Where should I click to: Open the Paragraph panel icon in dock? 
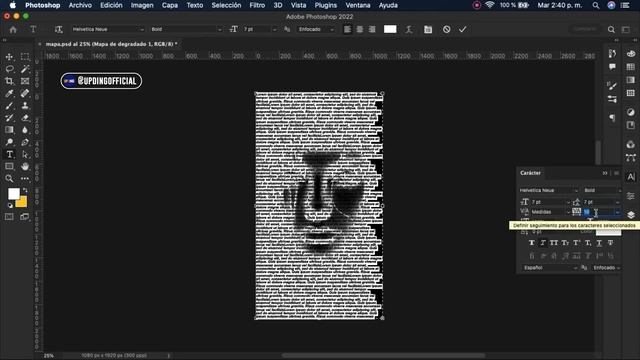coord(612,118)
